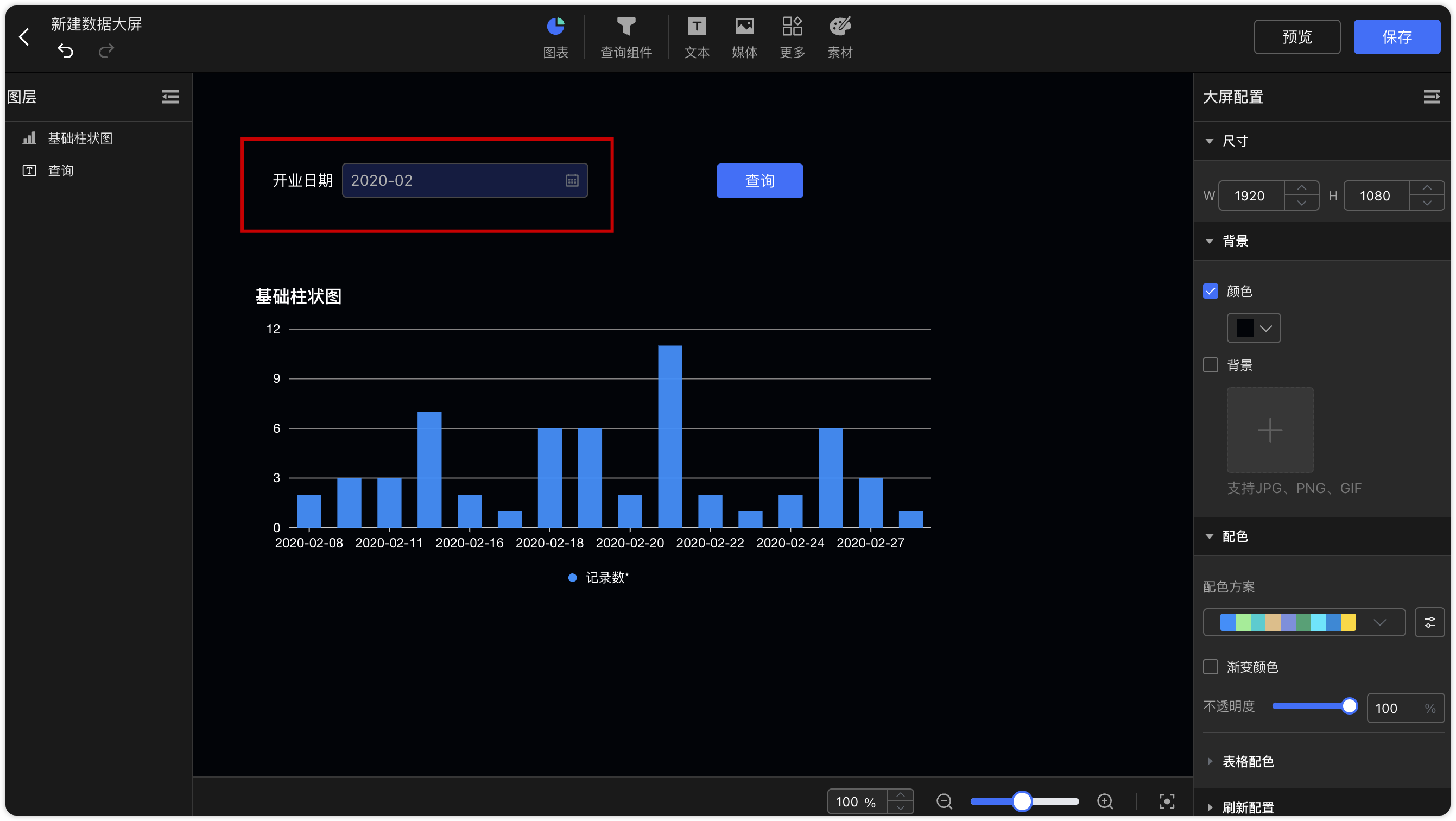Select the 基础柱状图 chart title
The image size is (1456, 821).
coord(299,296)
